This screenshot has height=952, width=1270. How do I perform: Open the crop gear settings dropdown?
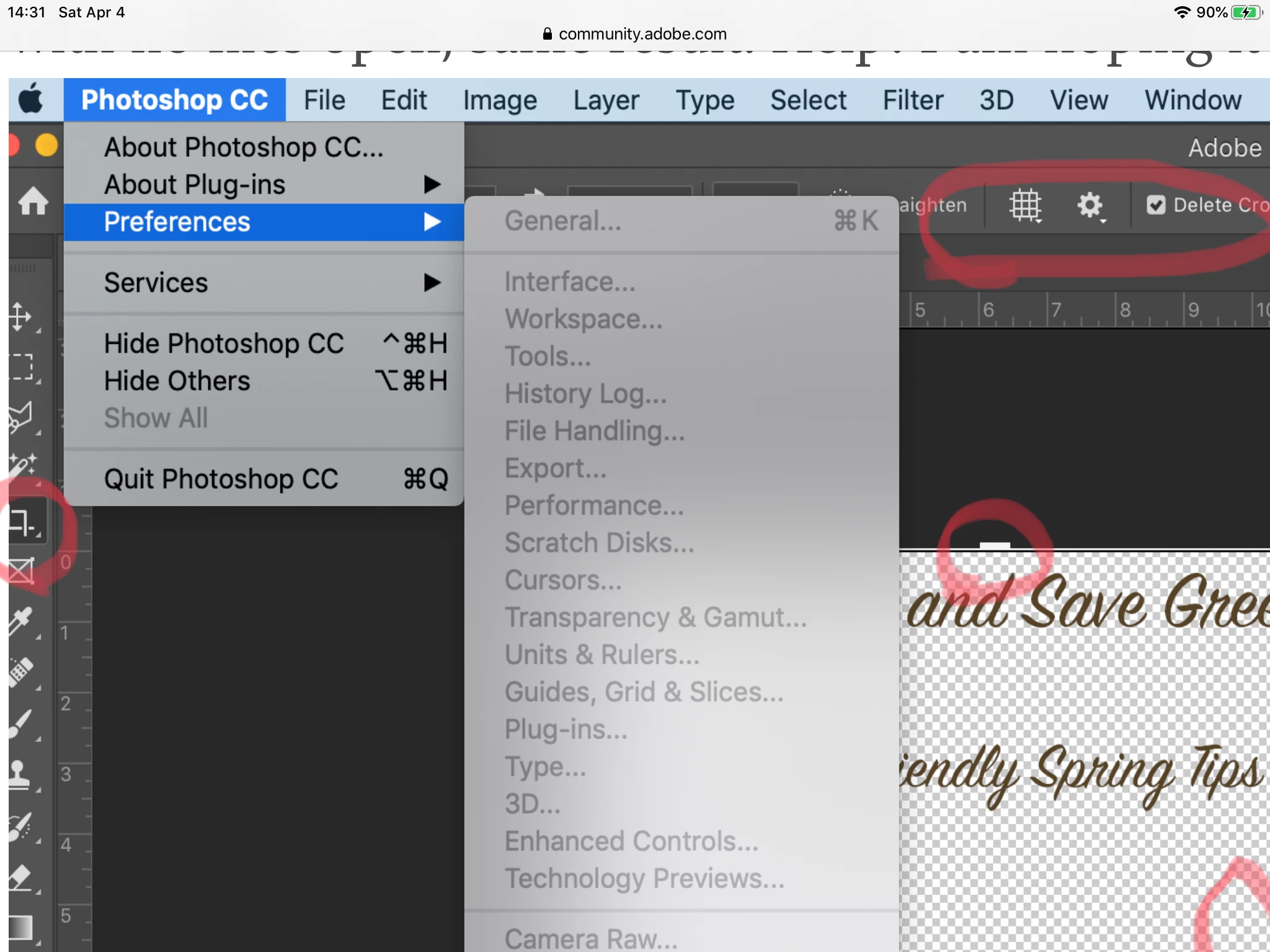pyautogui.click(x=1090, y=205)
